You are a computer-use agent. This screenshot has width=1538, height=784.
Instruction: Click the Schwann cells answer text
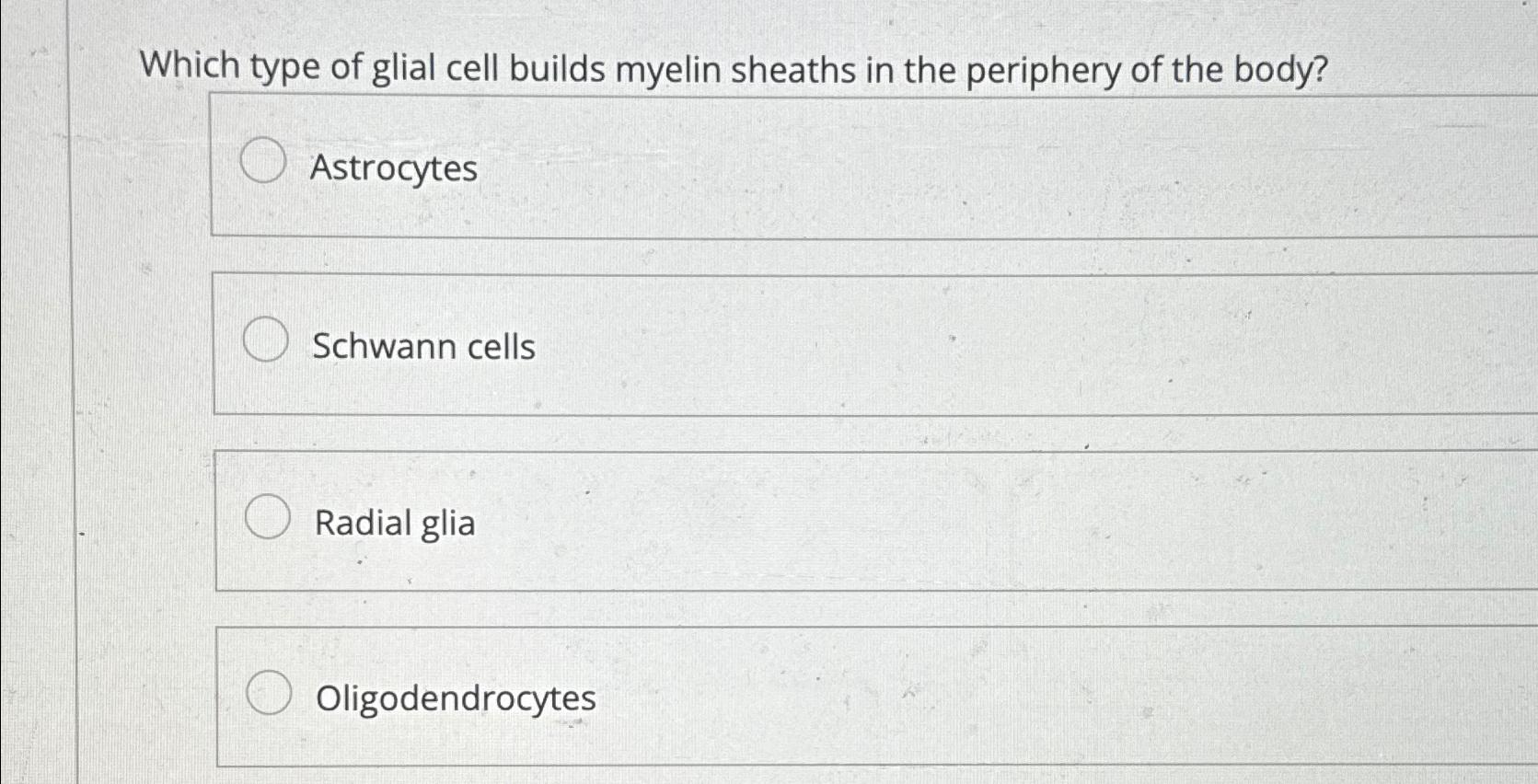click(424, 346)
